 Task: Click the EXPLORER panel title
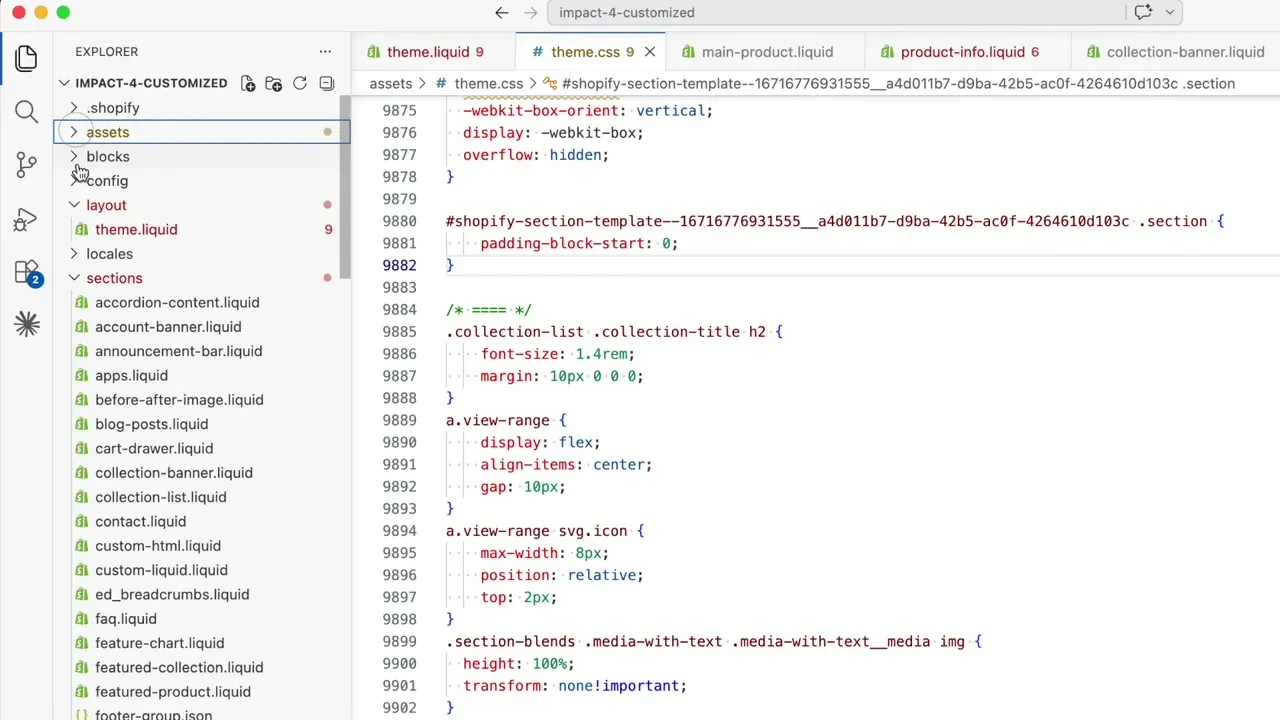coord(106,52)
